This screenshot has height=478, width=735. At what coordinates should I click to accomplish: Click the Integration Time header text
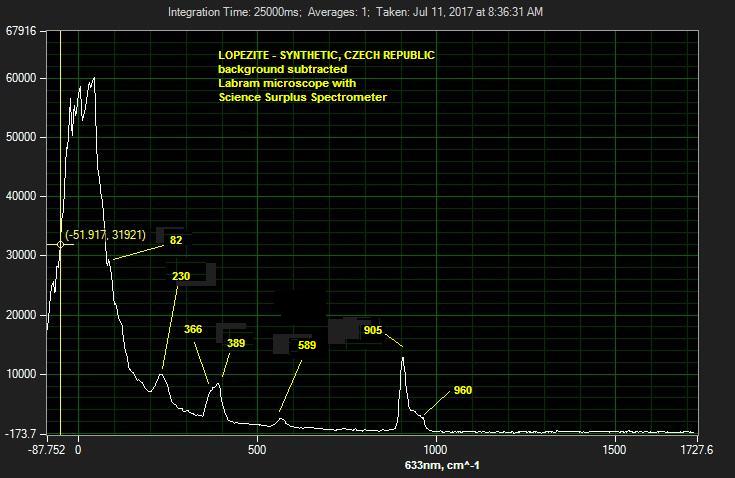355,12
